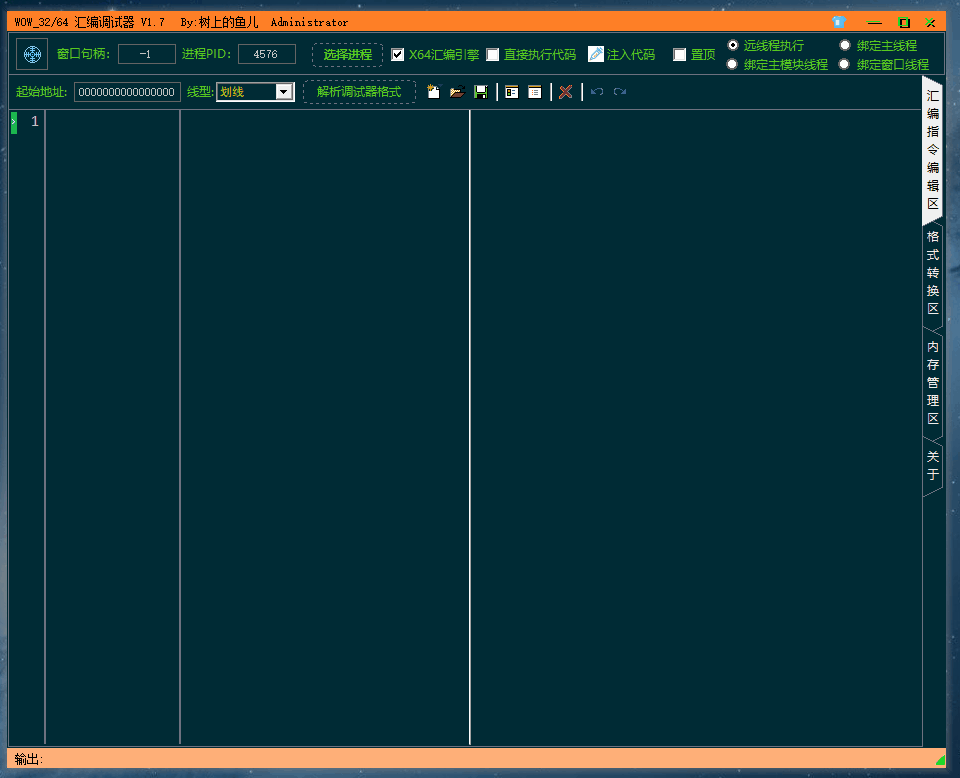Screen dimensions: 960x778
Task: Minimize the assembler debugger window
Action: [x=874, y=23]
